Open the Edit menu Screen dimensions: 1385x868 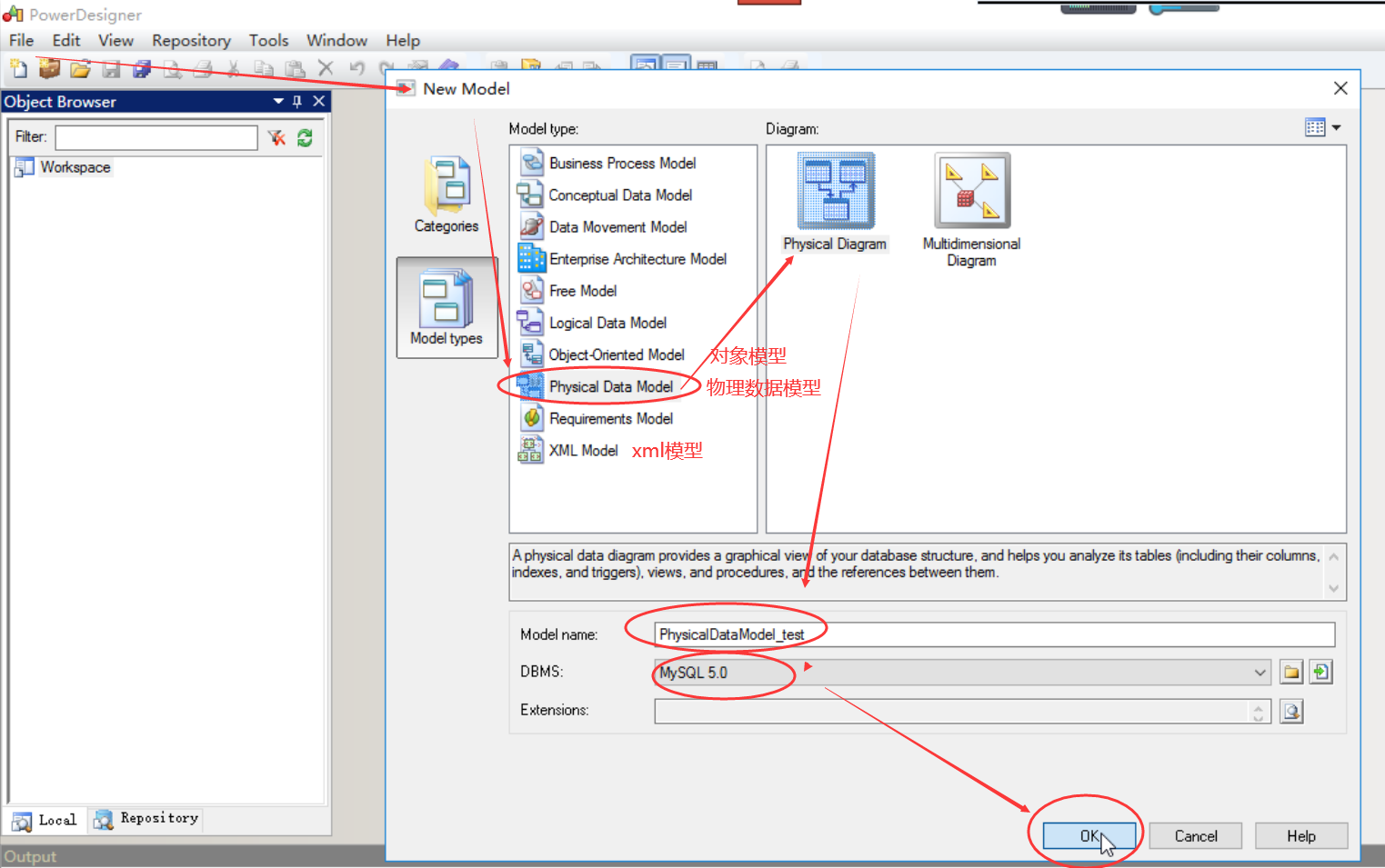click(x=66, y=41)
